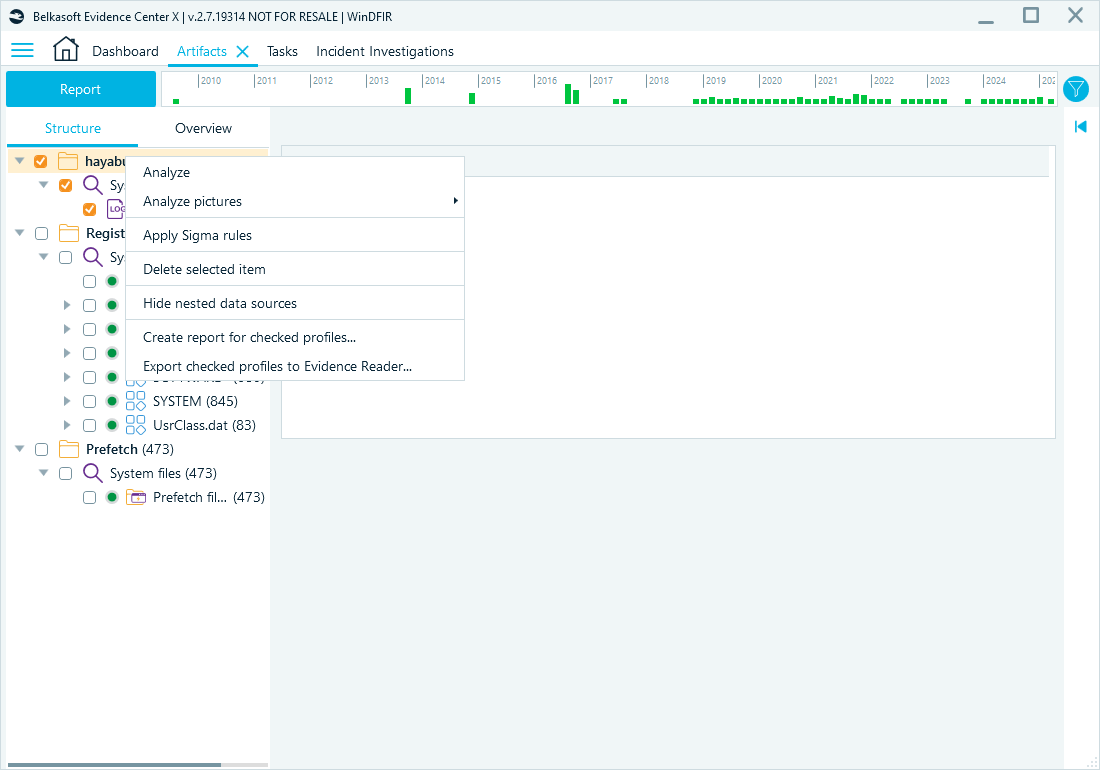Collapse the hayabusa tree node
1100x770 pixels.
20,161
